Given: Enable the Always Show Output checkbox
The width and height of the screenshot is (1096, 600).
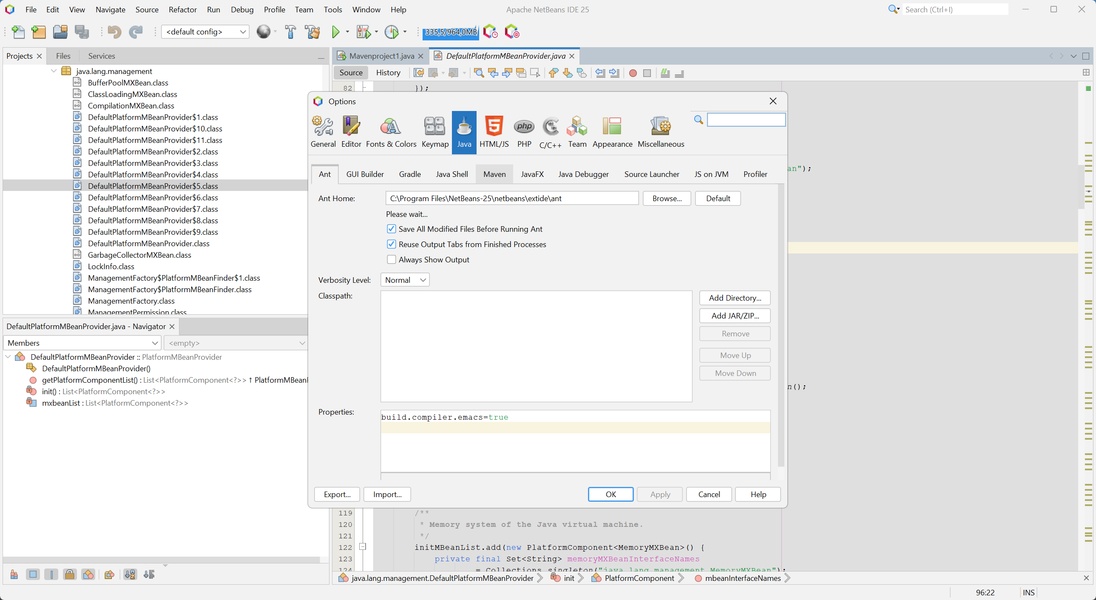Looking at the screenshot, I should coord(391,260).
